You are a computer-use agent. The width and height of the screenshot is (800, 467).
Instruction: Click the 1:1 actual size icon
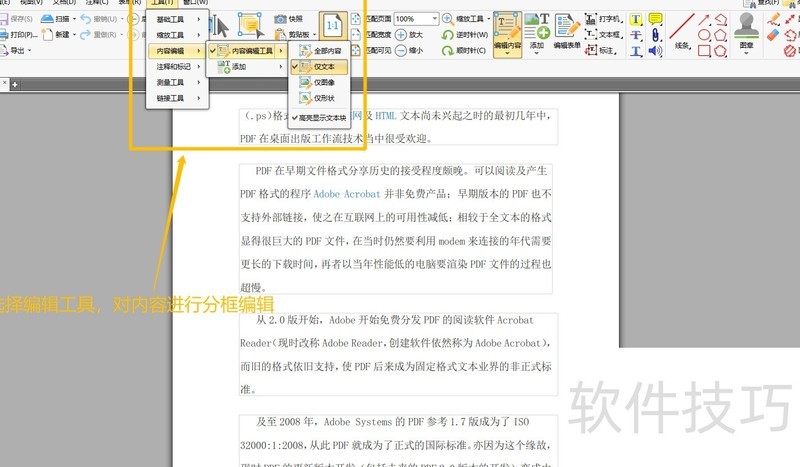[333, 25]
